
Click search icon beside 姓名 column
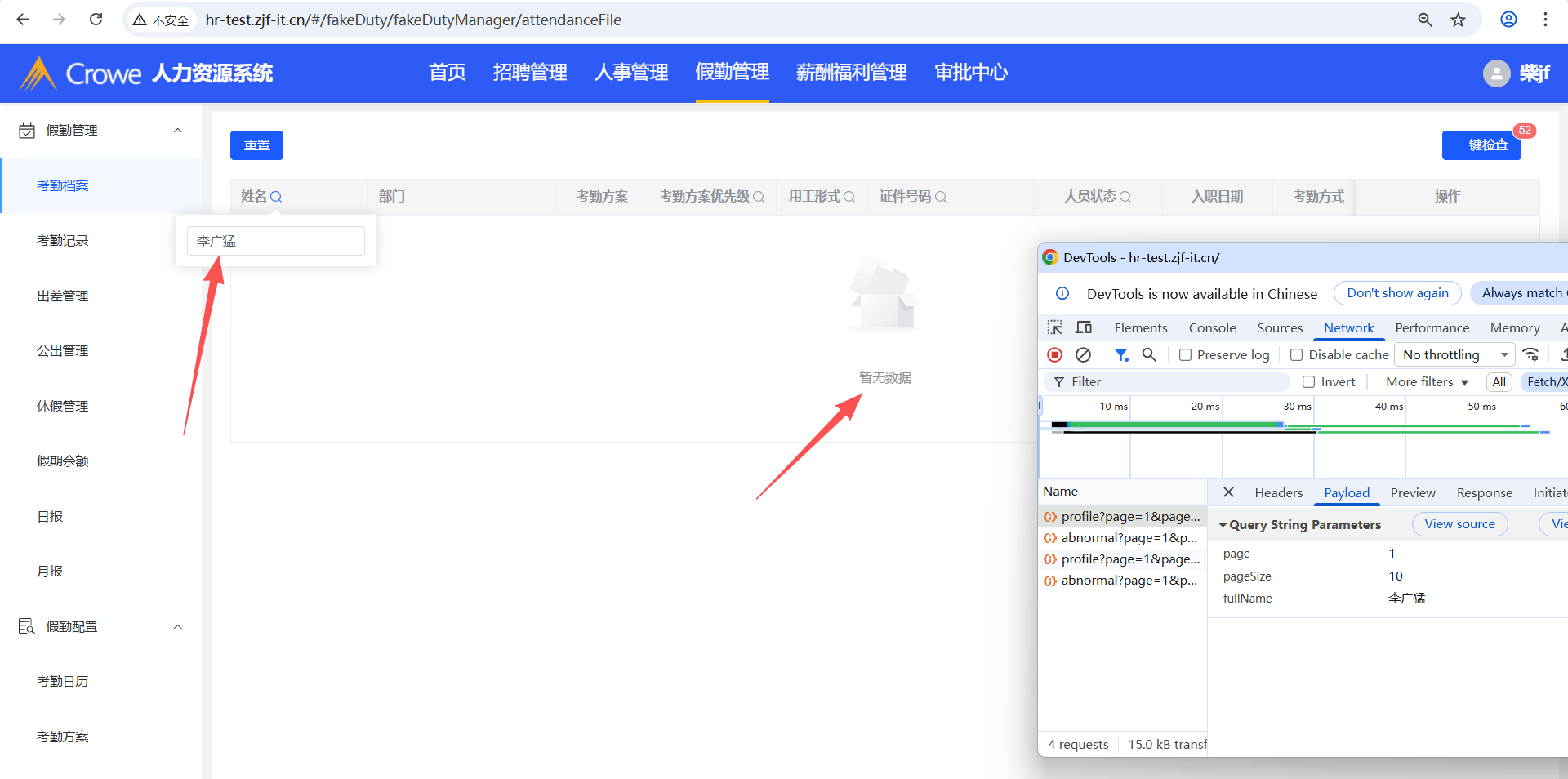[x=276, y=197]
